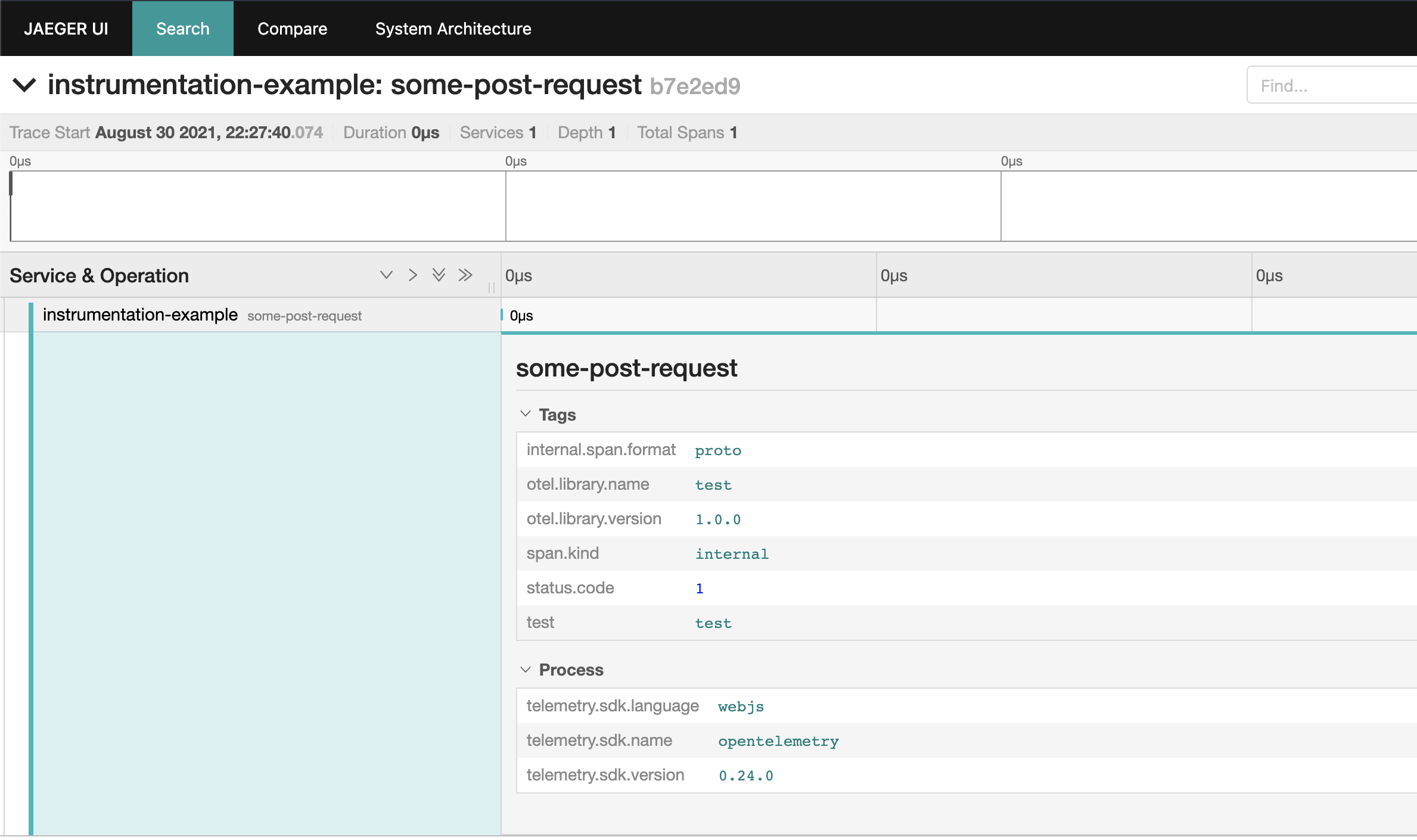Viewport: 1417px width, 840px height.
Task: Collapse the Tags section
Action: [x=527, y=413]
